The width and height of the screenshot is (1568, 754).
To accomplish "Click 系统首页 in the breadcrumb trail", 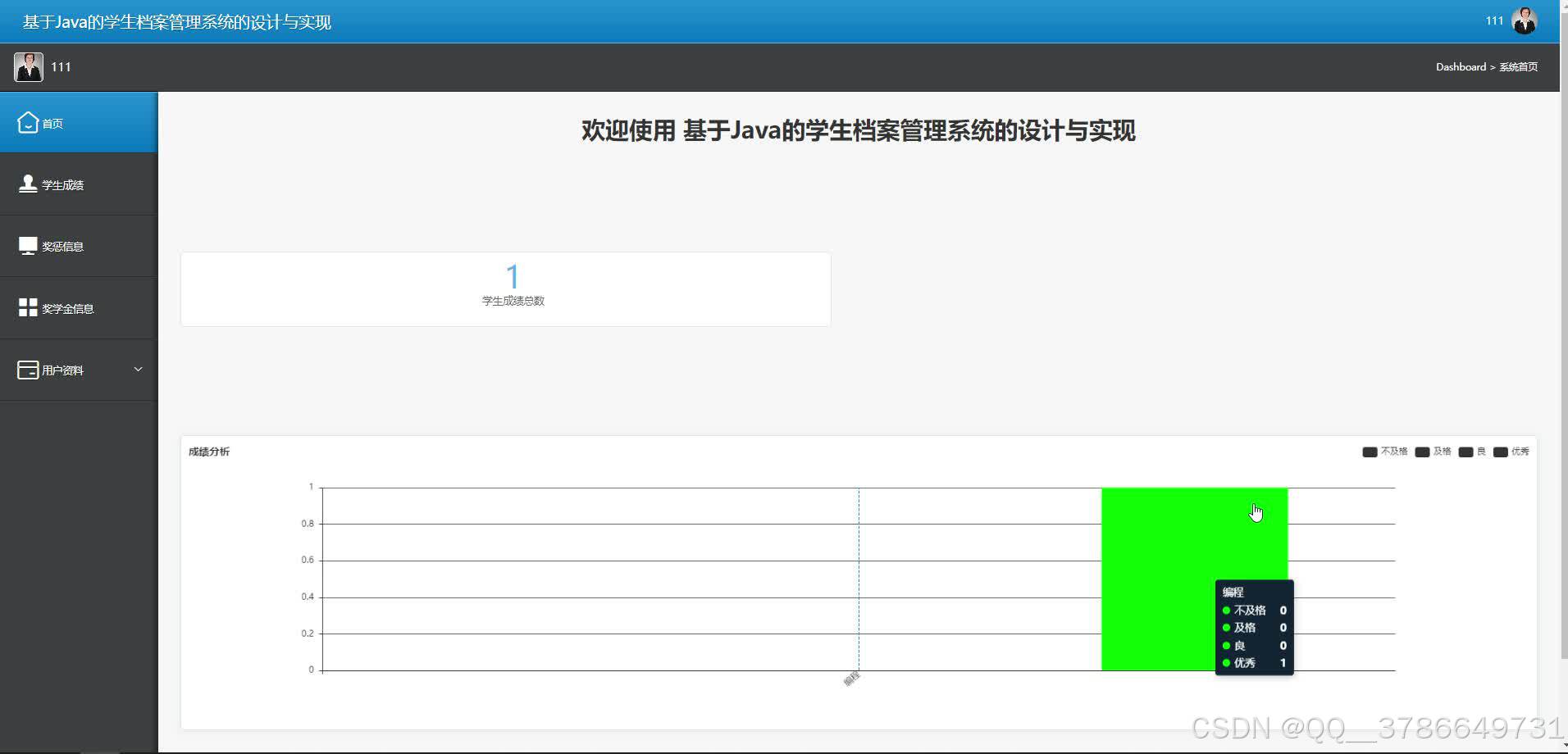I will (x=1518, y=66).
